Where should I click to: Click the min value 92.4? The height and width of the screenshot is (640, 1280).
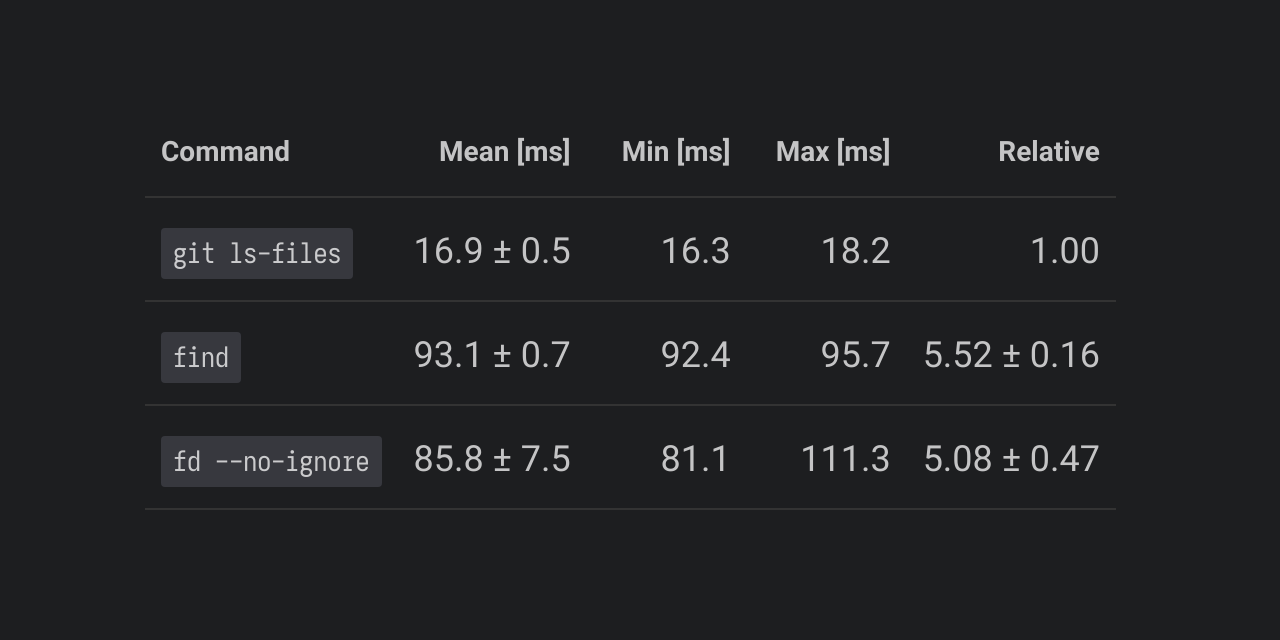(x=695, y=355)
